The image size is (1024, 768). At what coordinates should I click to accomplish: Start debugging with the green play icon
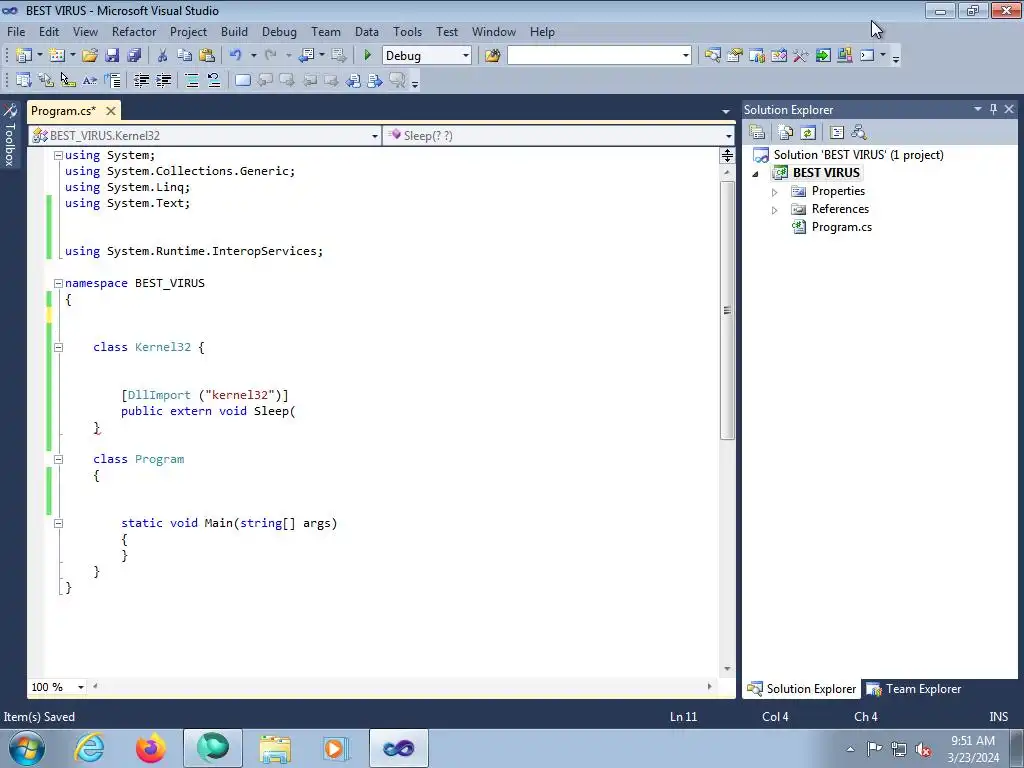(367, 56)
